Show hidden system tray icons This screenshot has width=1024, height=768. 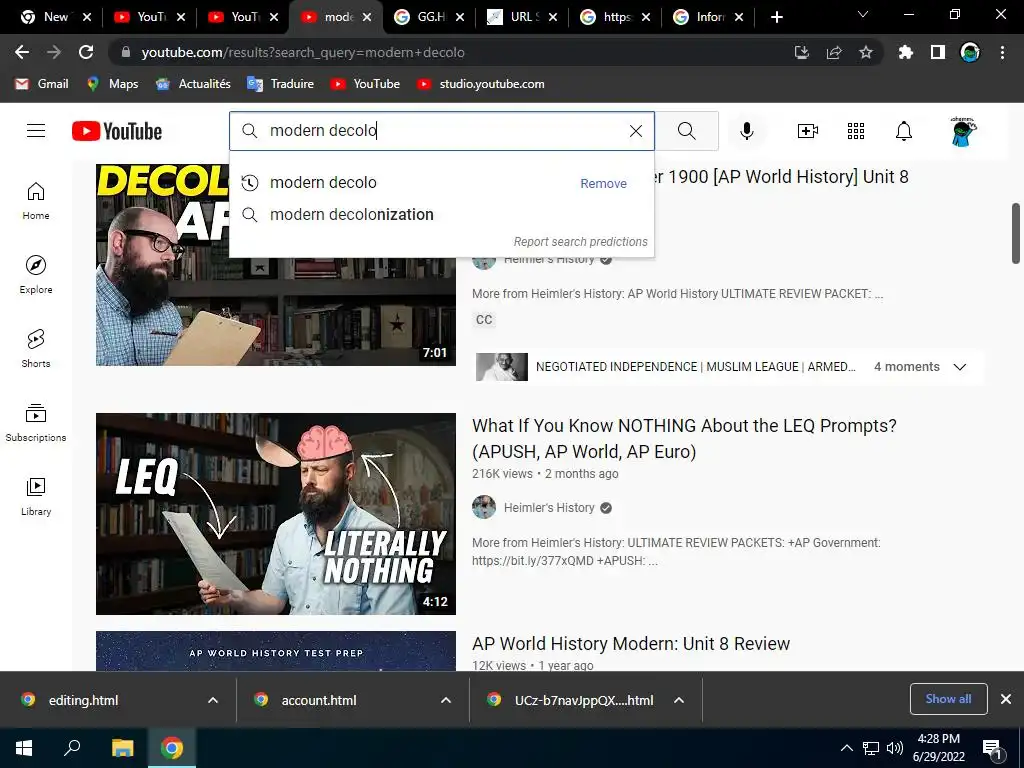(846, 748)
